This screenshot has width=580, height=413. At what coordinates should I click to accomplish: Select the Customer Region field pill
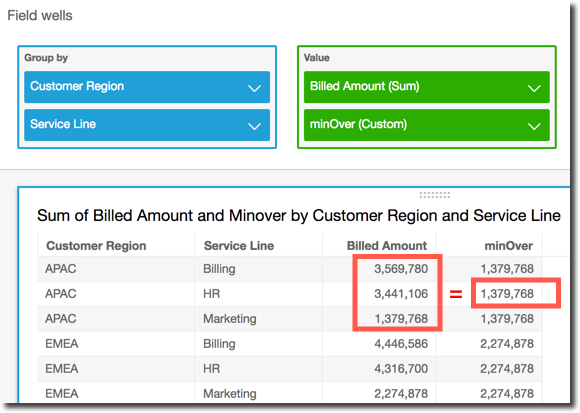coord(147,87)
